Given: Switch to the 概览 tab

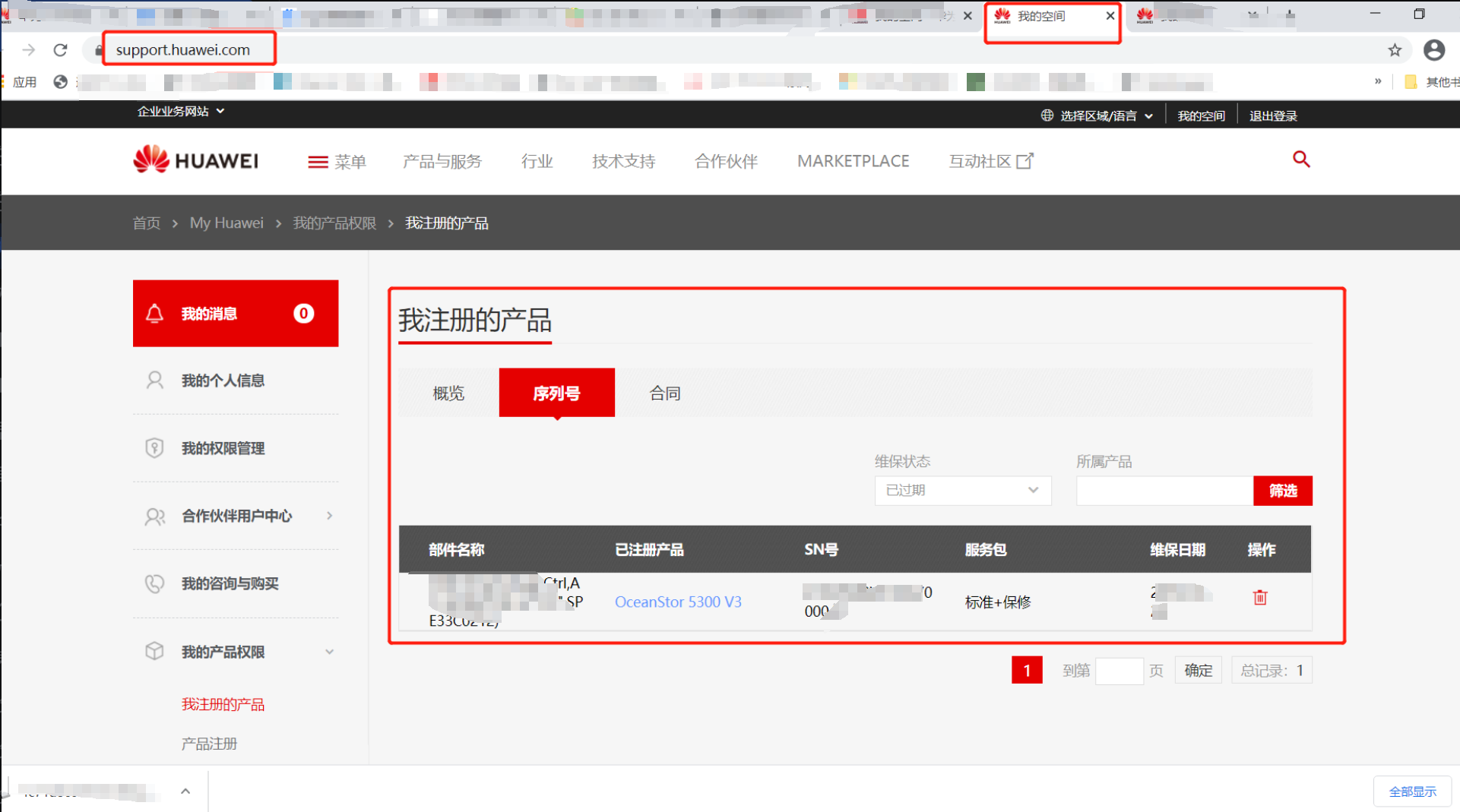Looking at the screenshot, I should [448, 393].
